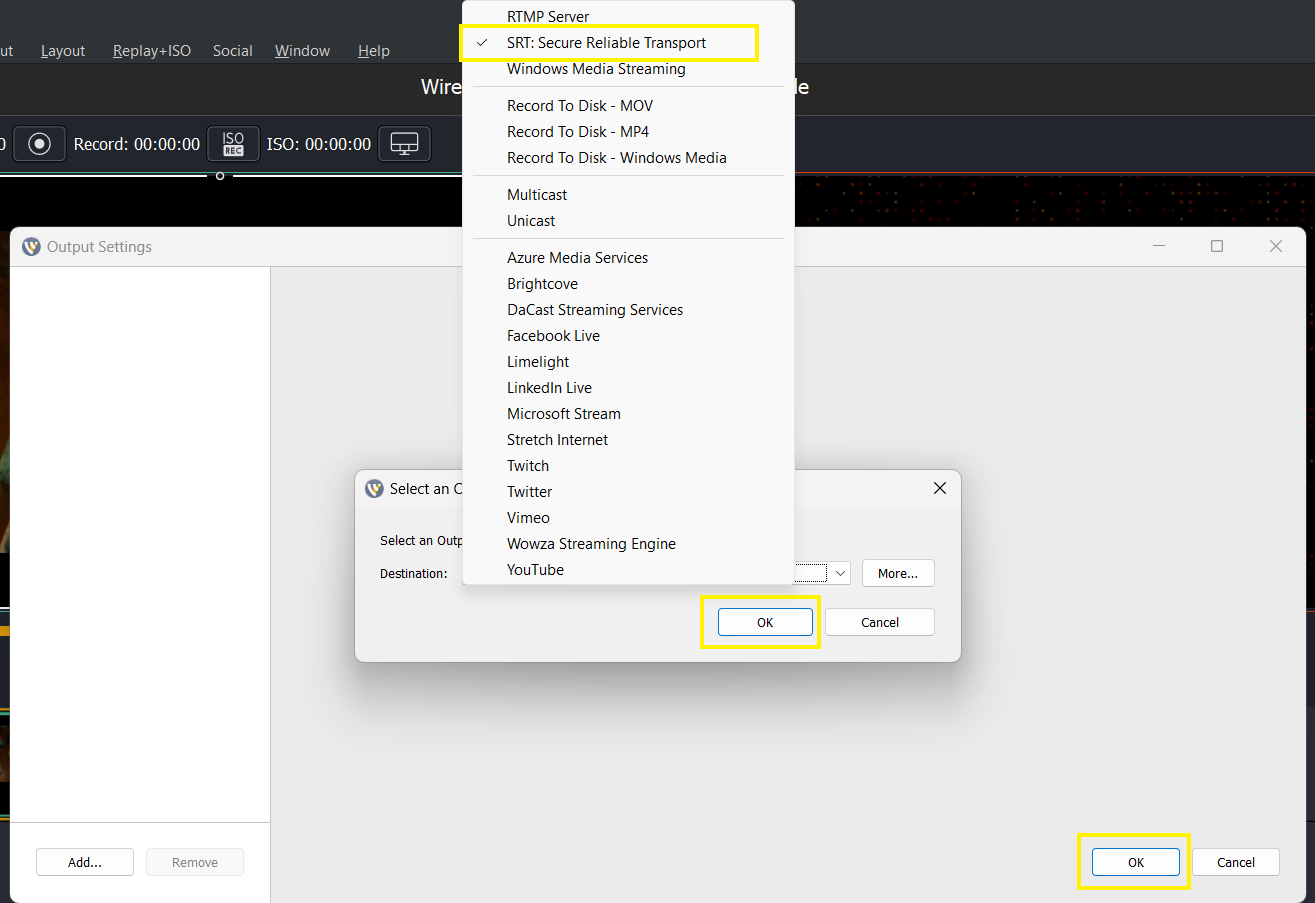The height and width of the screenshot is (903, 1315).
Task: Pick Brightcove from the list
Action: [628, 284]
